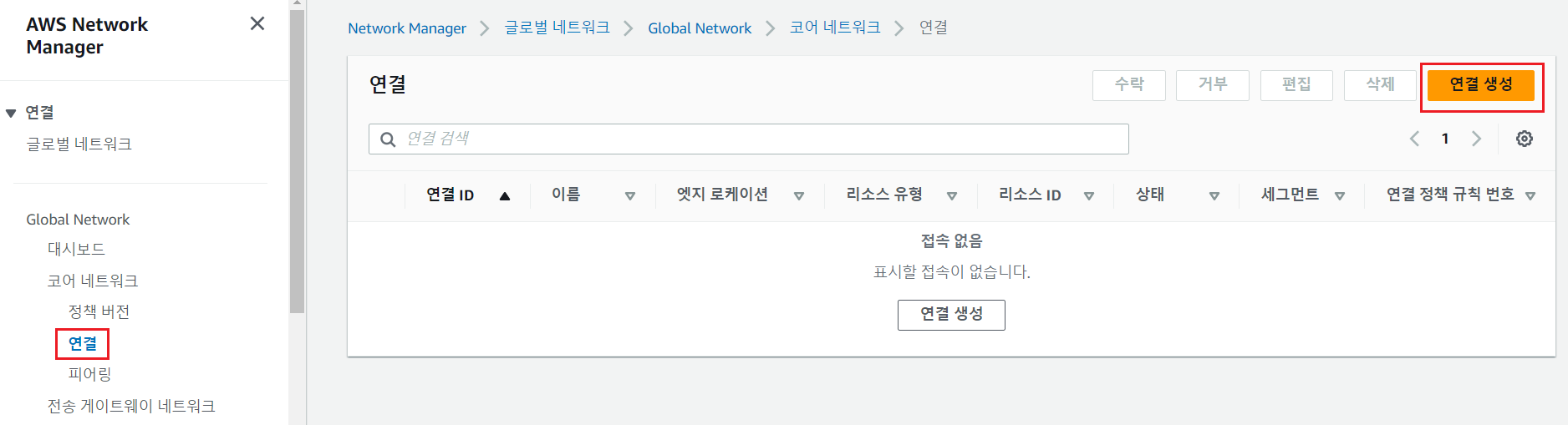
Task: Click the 거부 button
Action: point(1213,84)
